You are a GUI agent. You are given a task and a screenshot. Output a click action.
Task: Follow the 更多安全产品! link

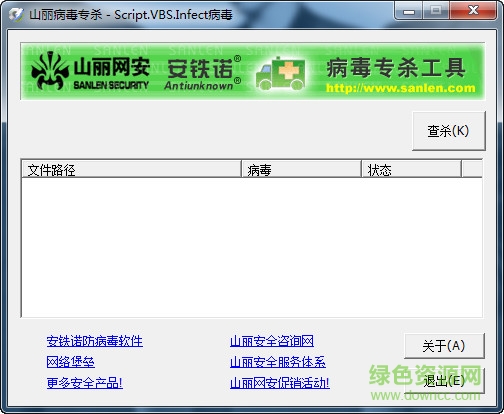coord(85,383)
